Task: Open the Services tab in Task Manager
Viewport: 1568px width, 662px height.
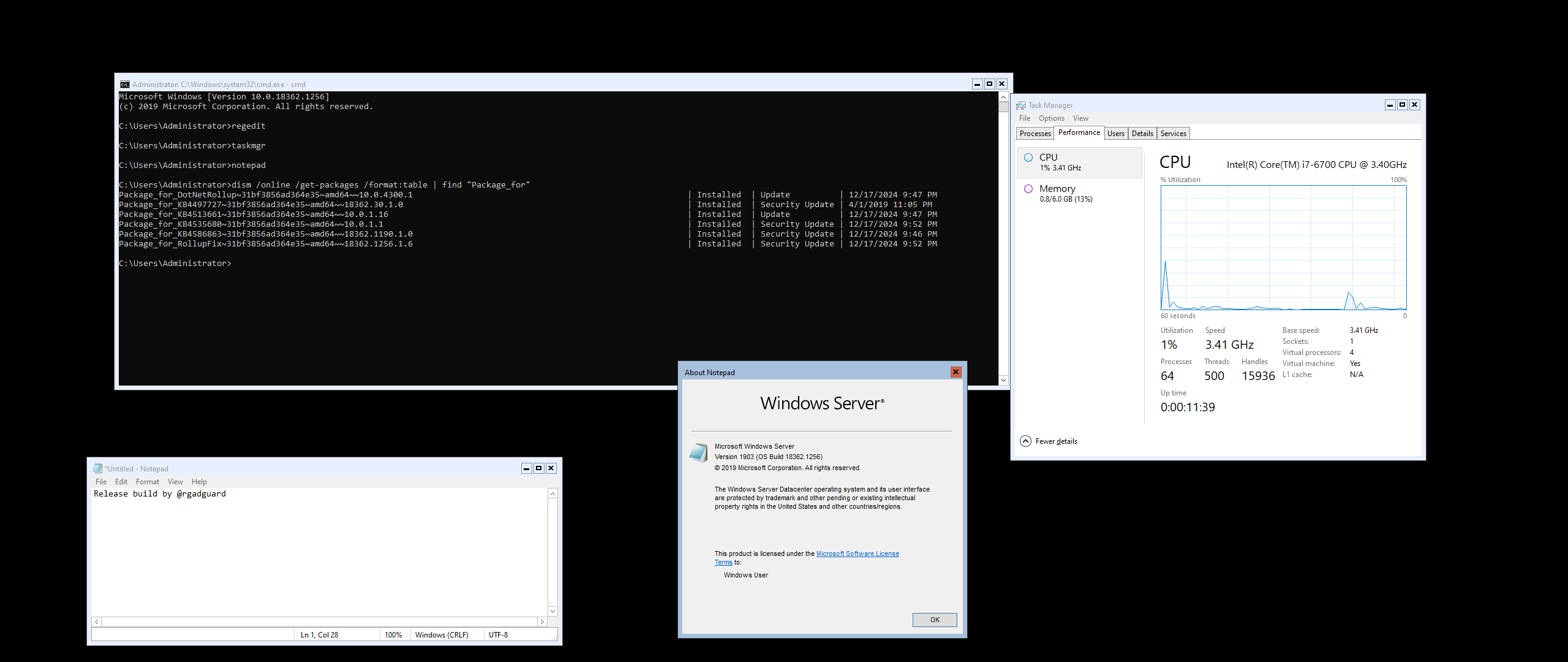Action: pyautogui.click(x=1174, y=134)
